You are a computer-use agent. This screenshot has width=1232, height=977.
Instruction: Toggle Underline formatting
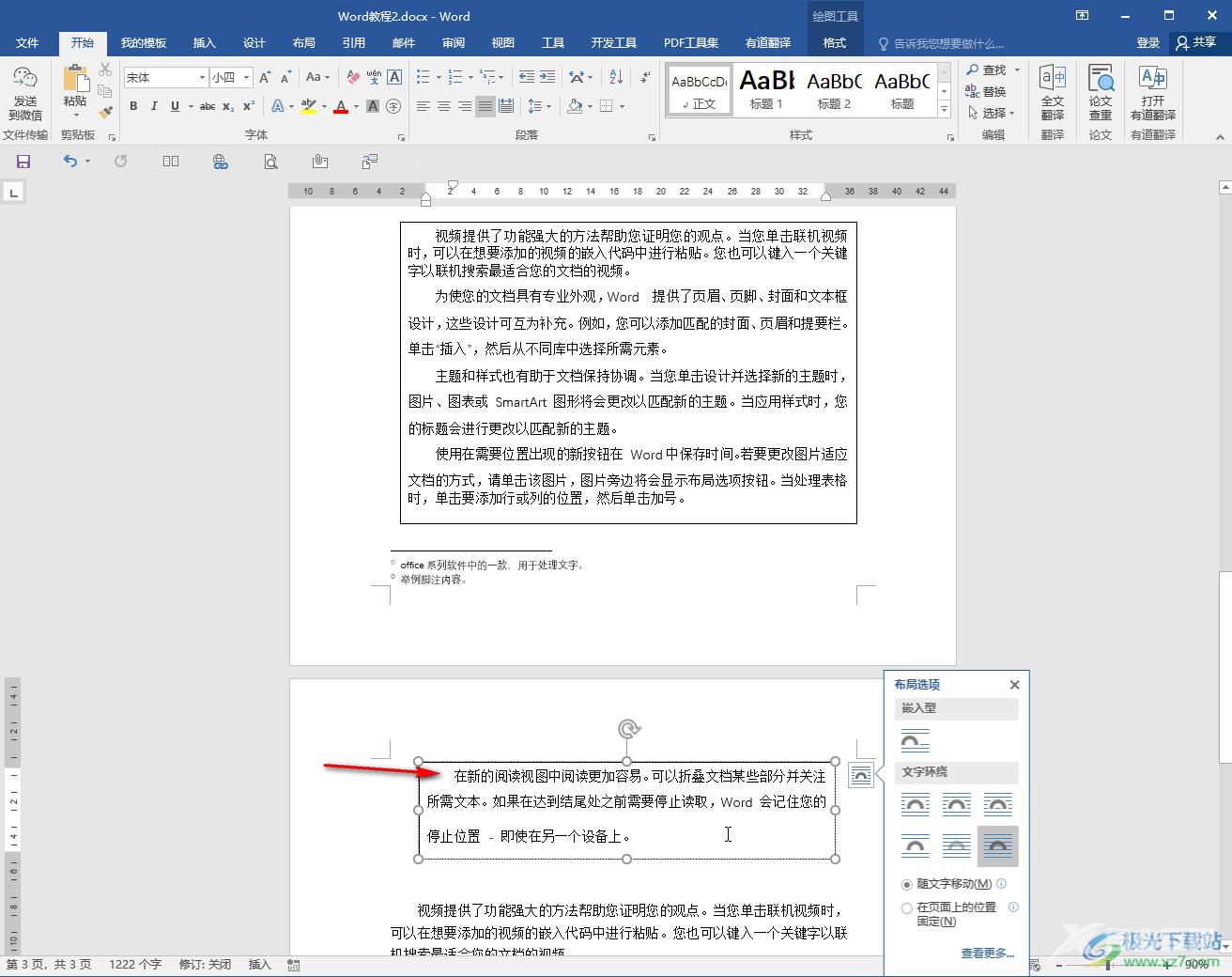(175, 106)
